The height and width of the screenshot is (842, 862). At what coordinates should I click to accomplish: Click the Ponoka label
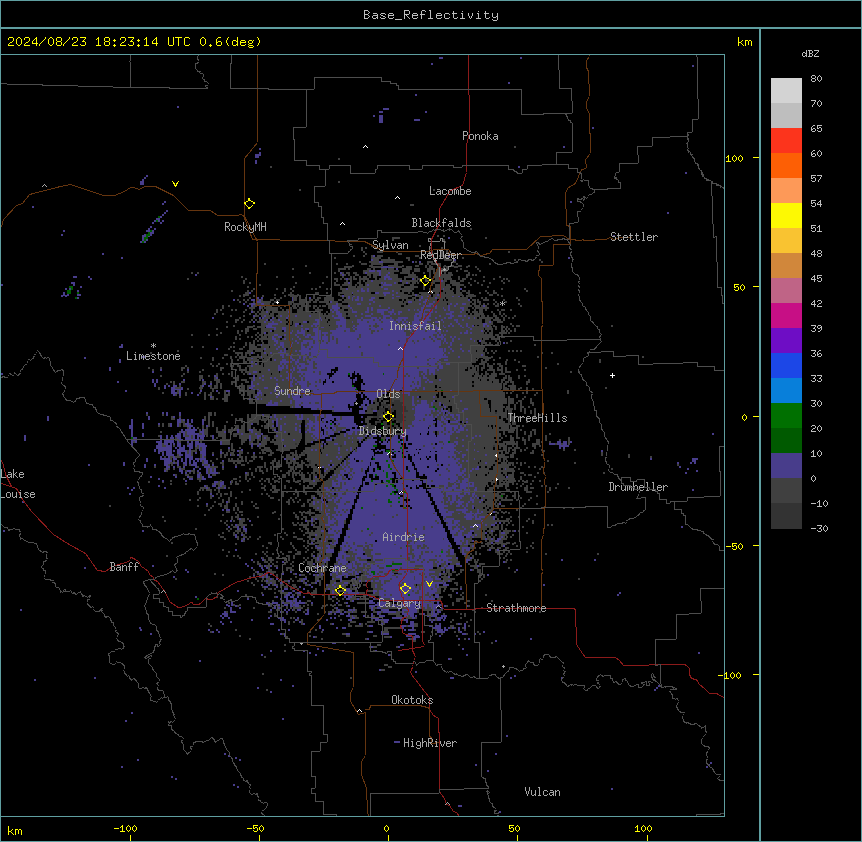tap(480, 136)
